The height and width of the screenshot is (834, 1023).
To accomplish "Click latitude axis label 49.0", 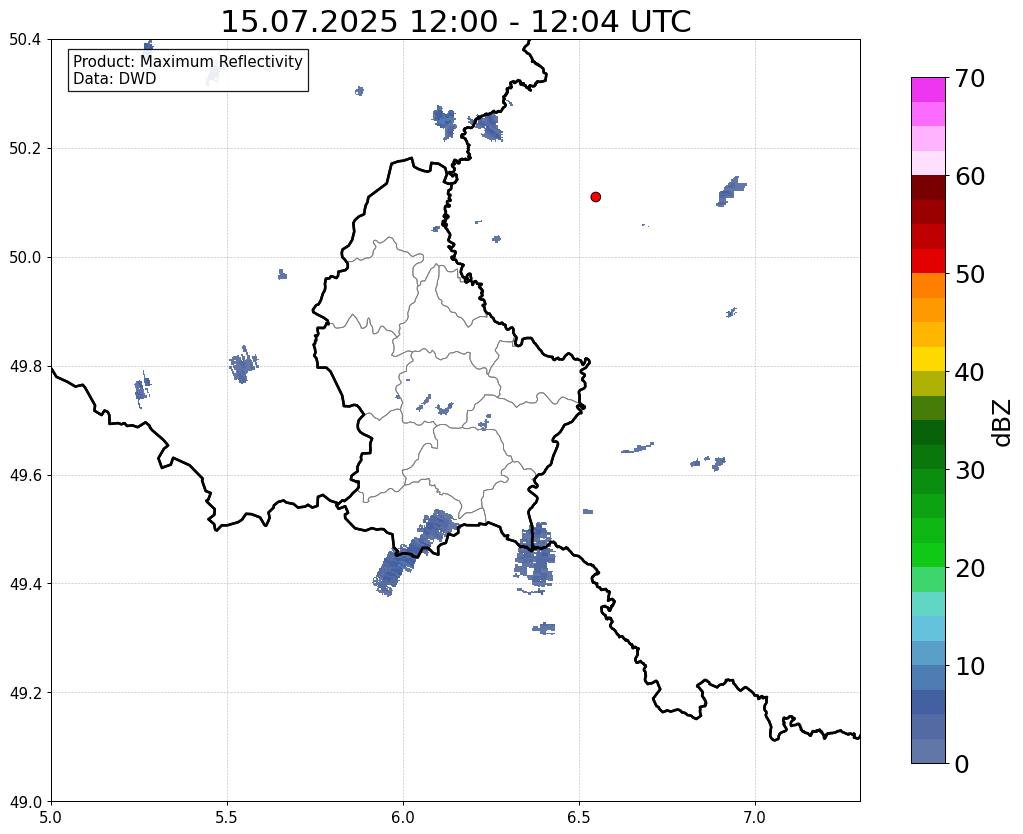I will point(25,801).
